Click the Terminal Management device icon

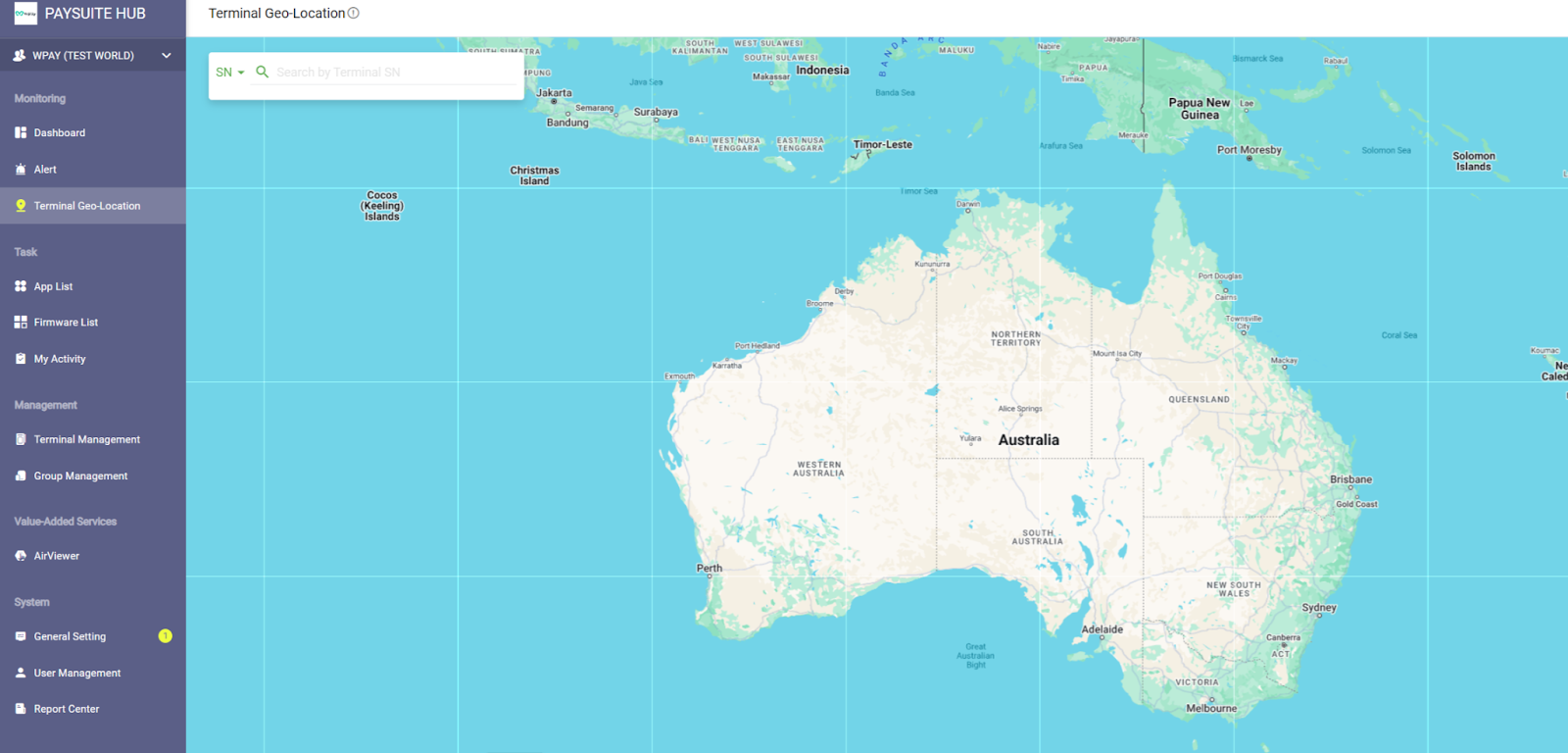(21, 439)
